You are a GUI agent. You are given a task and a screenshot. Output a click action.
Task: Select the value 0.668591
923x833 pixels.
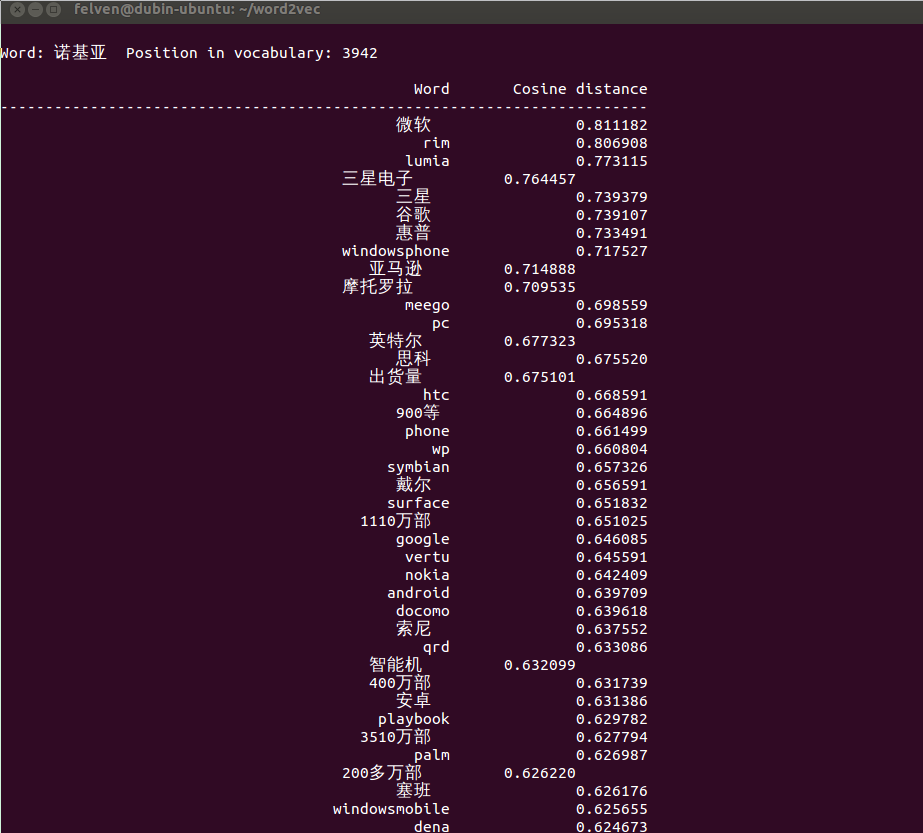click(x=612, y=395)
